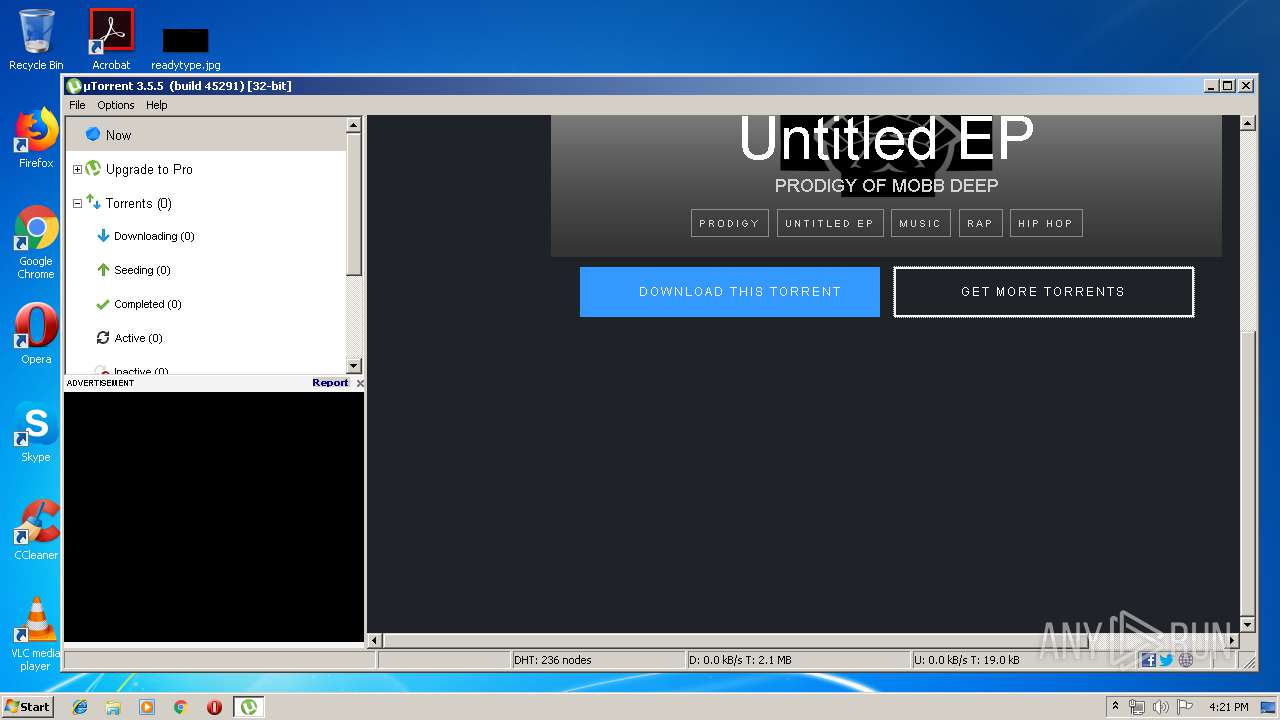
Task: Click globe network icon in status bar
Action: (x=1185, y=660)
